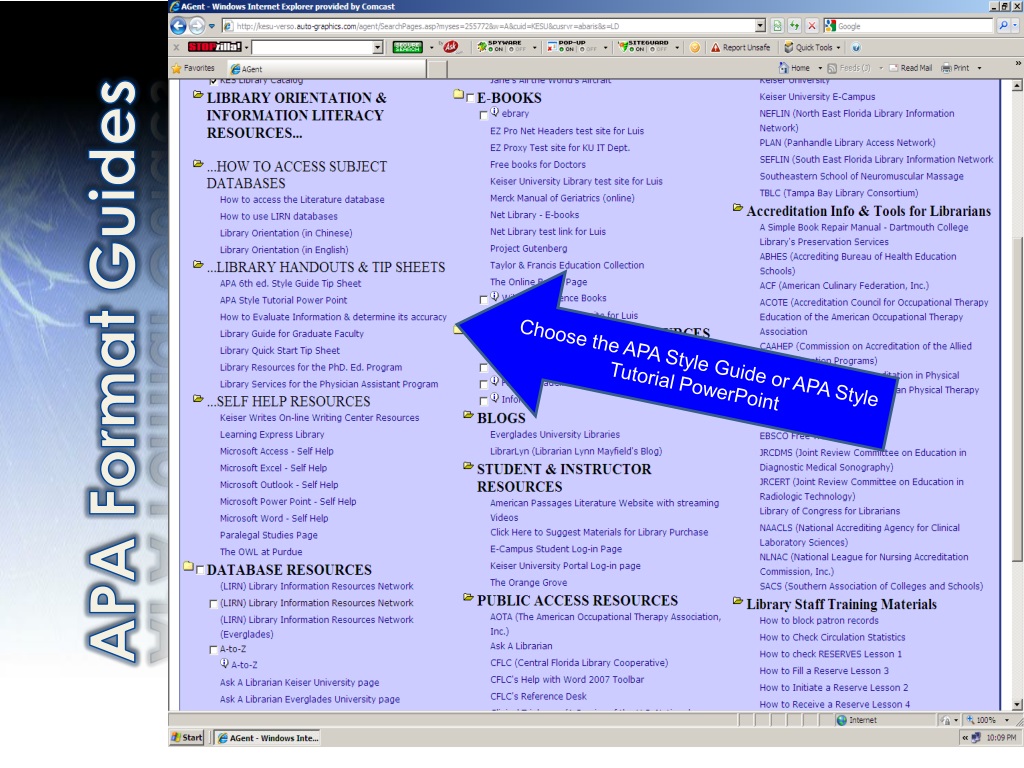This screenshot has height=768, width=1024.
Task: Refresh the page with the green arrows icon
Action: pyautogui.click(x=794, y=26)
